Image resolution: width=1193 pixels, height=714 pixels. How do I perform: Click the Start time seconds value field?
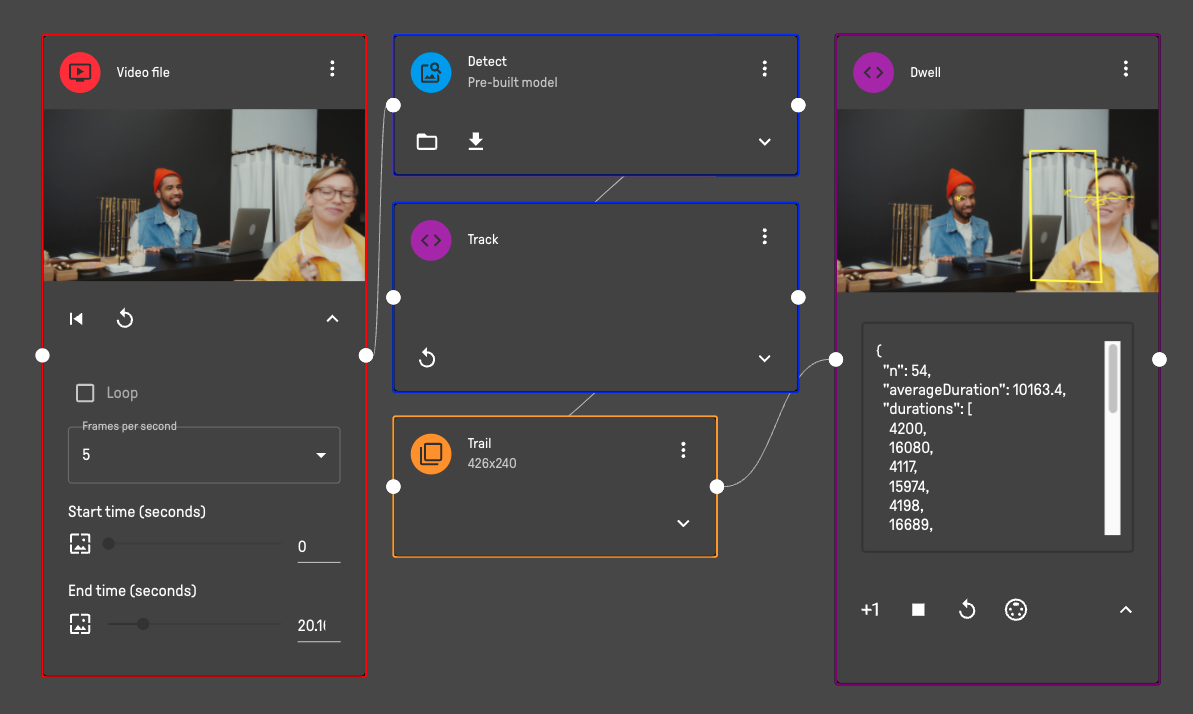pos(317,547)
